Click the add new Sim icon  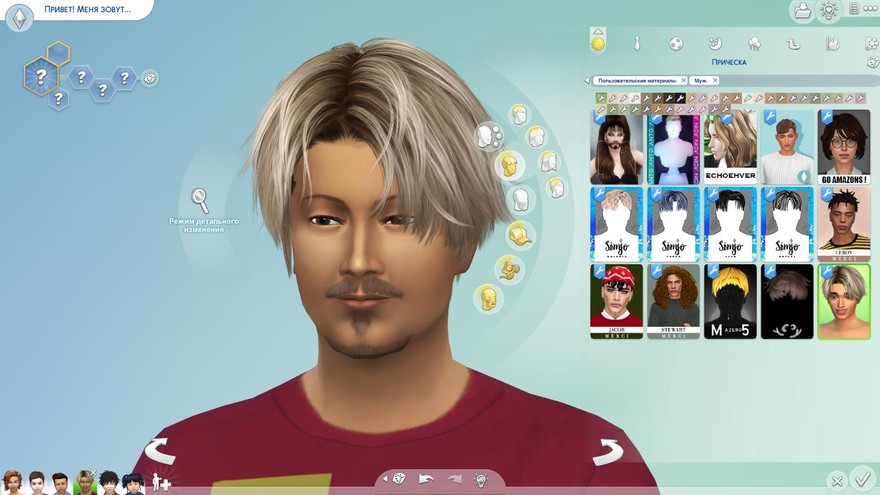pyautogui.click(x=160, y=483)
